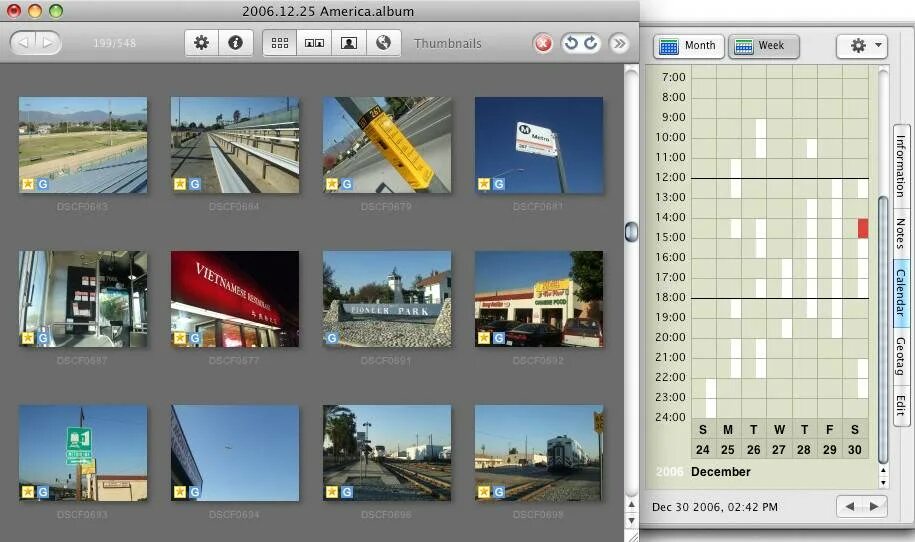Viewport: 915px width, 542px height.
Task: Select Tuesday 26 in the calendar
Action: 753,450
